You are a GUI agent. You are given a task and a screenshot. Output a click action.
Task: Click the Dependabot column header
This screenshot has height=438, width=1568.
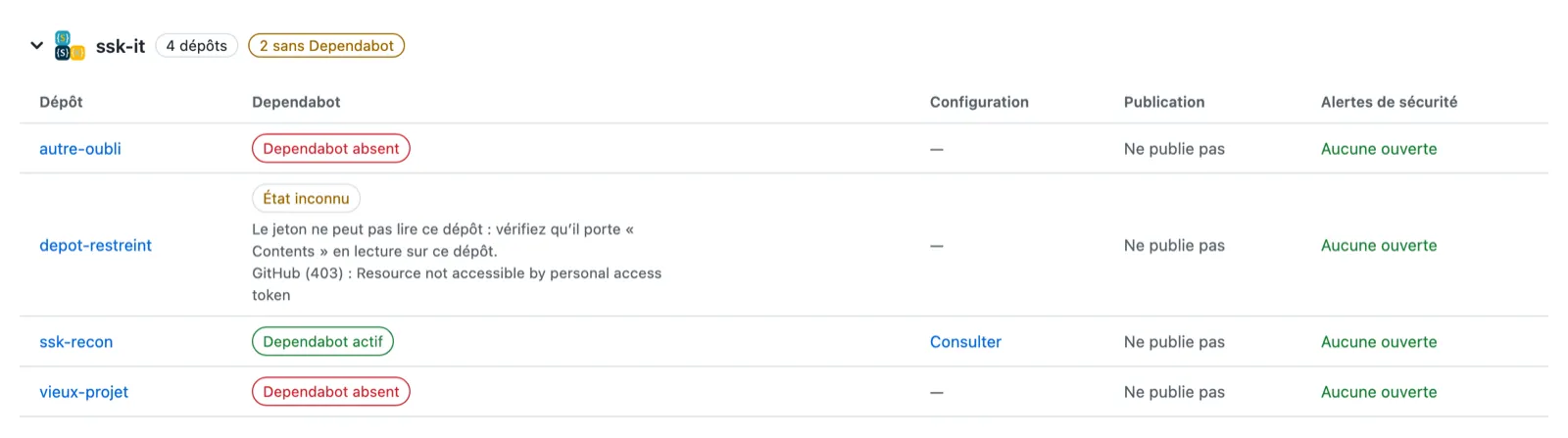296,102
